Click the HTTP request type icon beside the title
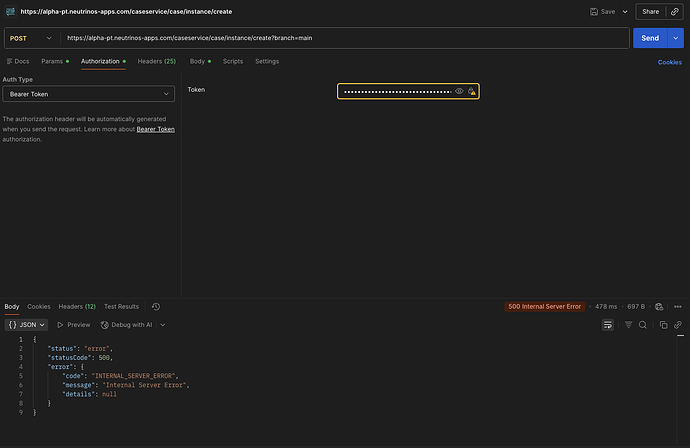This screenshot has width=690, height=448. 11,12
